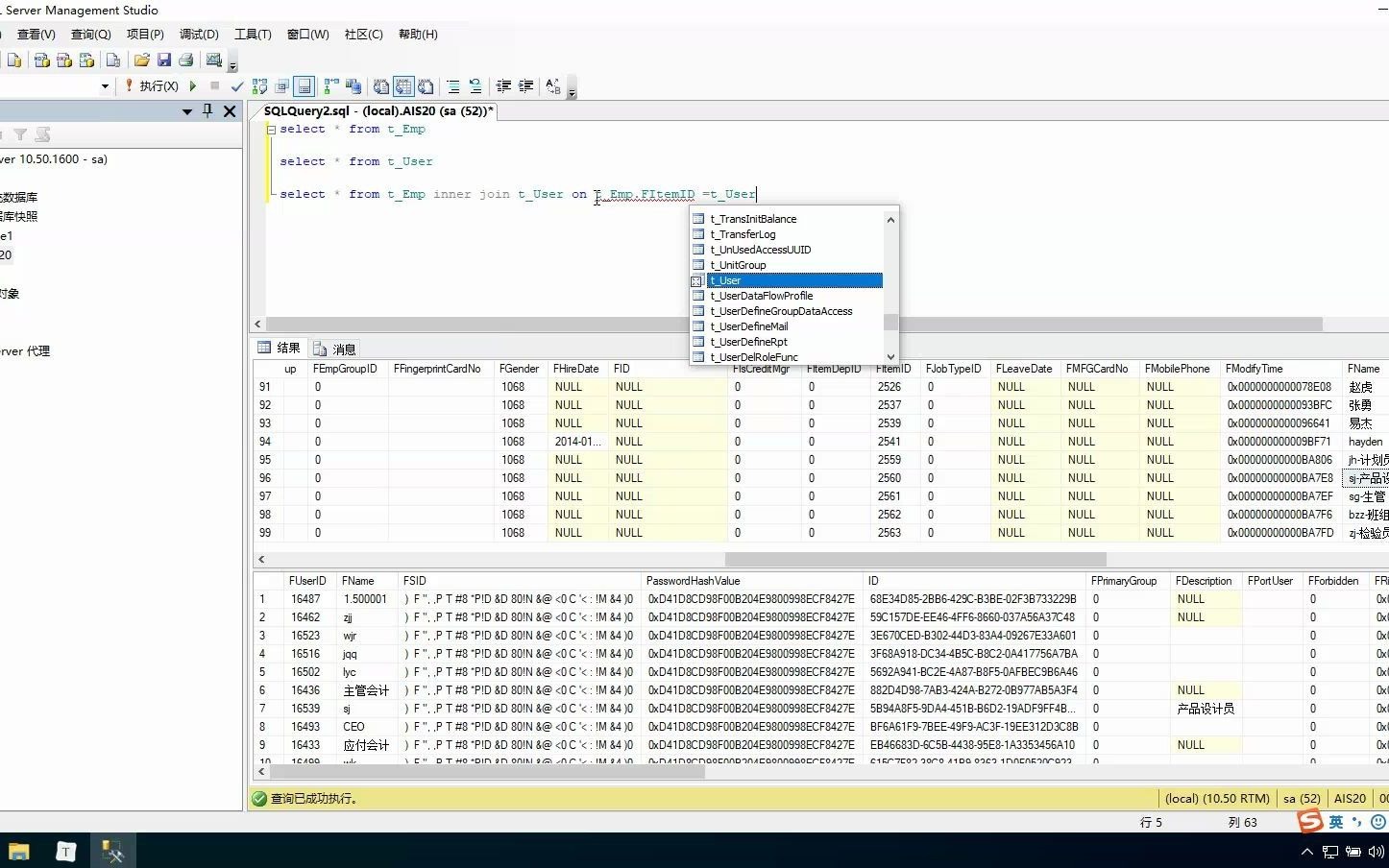Select results to text icon

[381, 86]
